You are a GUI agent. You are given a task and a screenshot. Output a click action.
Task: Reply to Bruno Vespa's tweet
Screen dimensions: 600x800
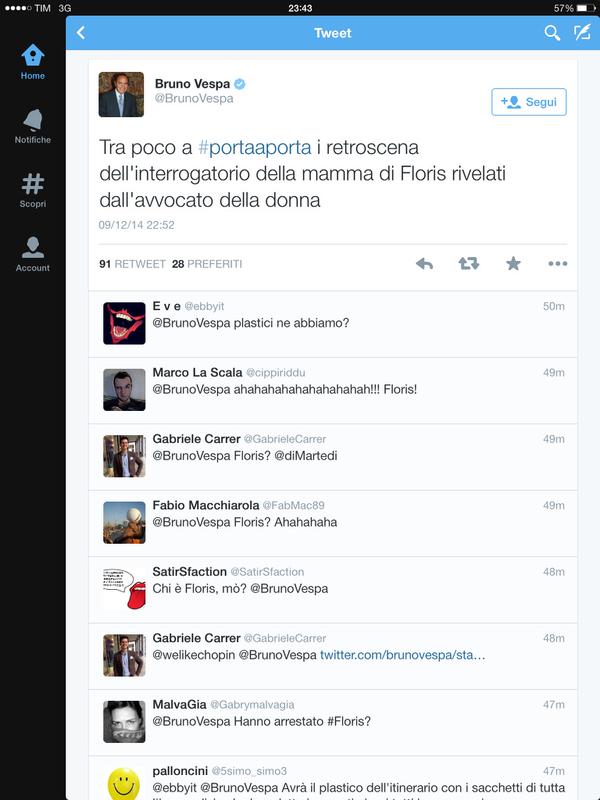424,263
